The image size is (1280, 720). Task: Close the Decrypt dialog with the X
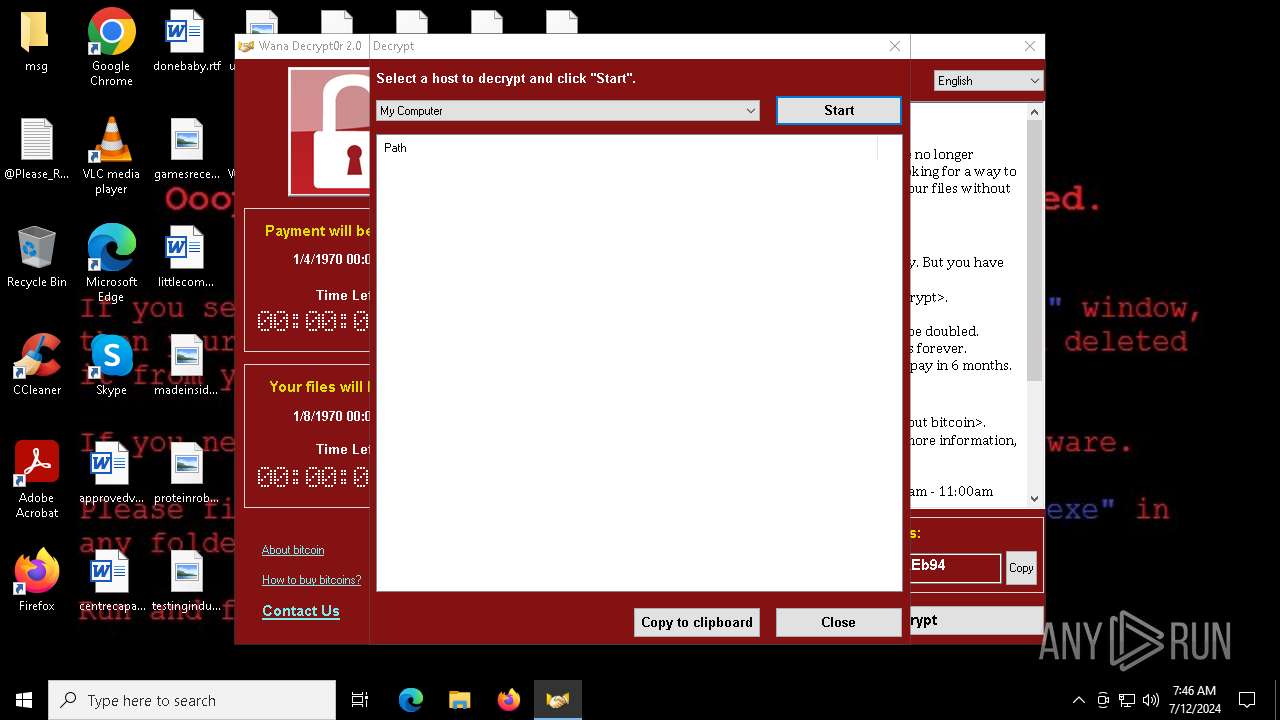point(895,46)
